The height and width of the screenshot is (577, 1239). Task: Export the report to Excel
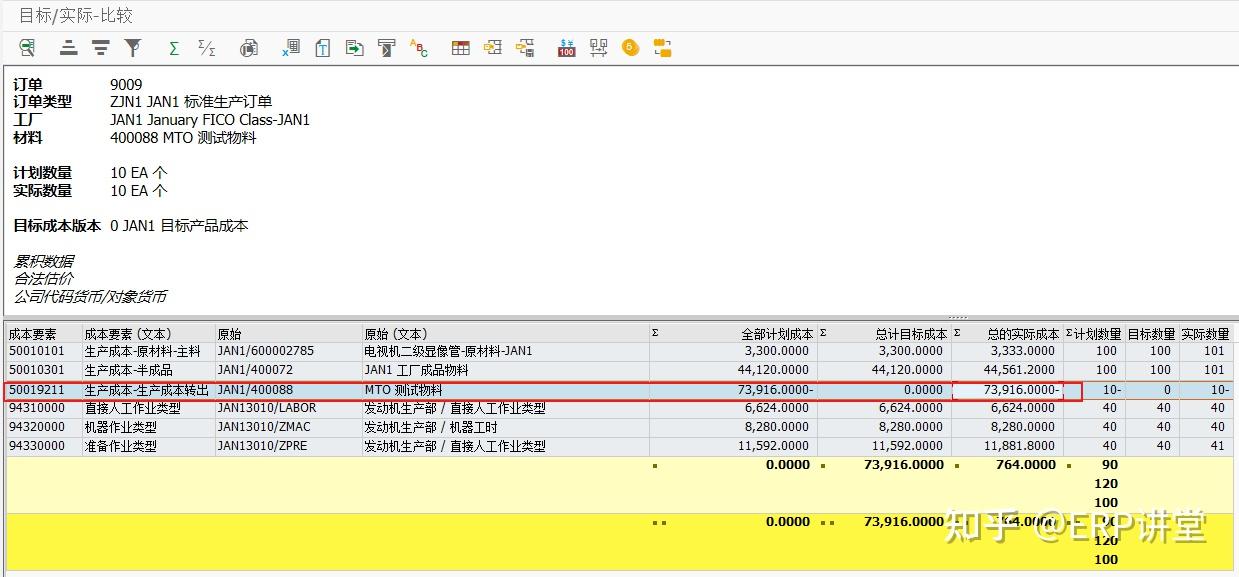[290, 47]
